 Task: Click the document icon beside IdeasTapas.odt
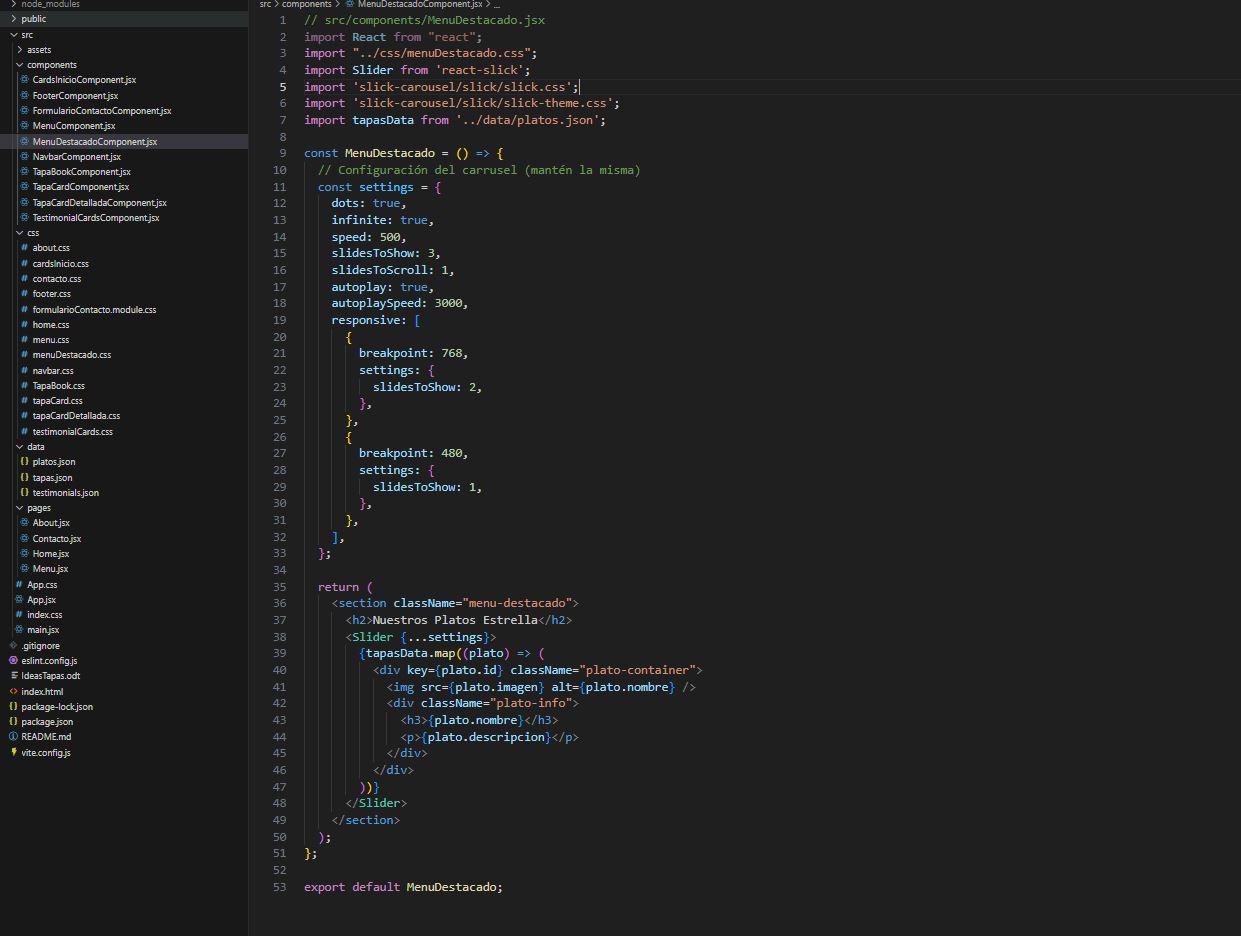pyautogui.click(x=13, y=676)
